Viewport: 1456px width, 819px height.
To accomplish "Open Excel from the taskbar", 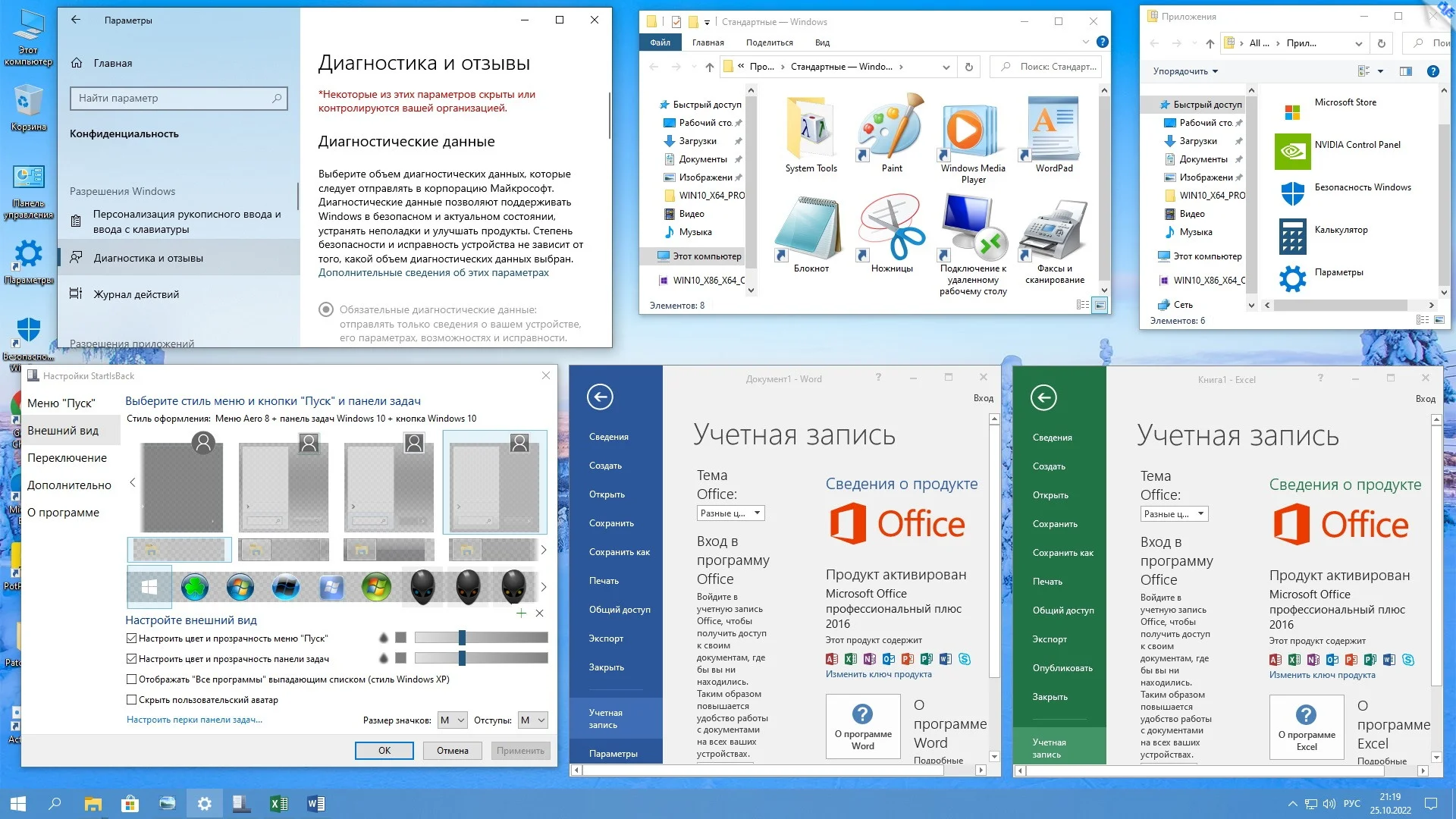I will coord(278,804).
